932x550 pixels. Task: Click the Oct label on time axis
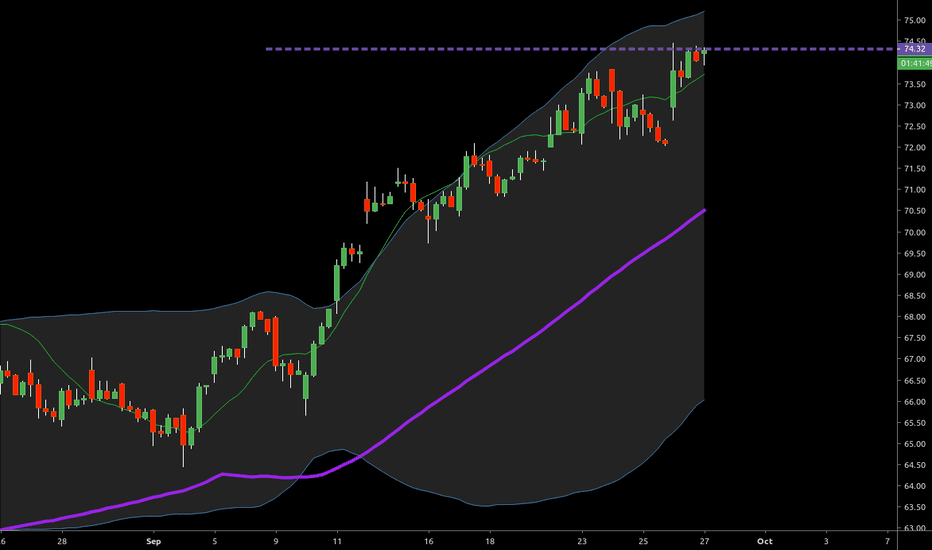764,541
